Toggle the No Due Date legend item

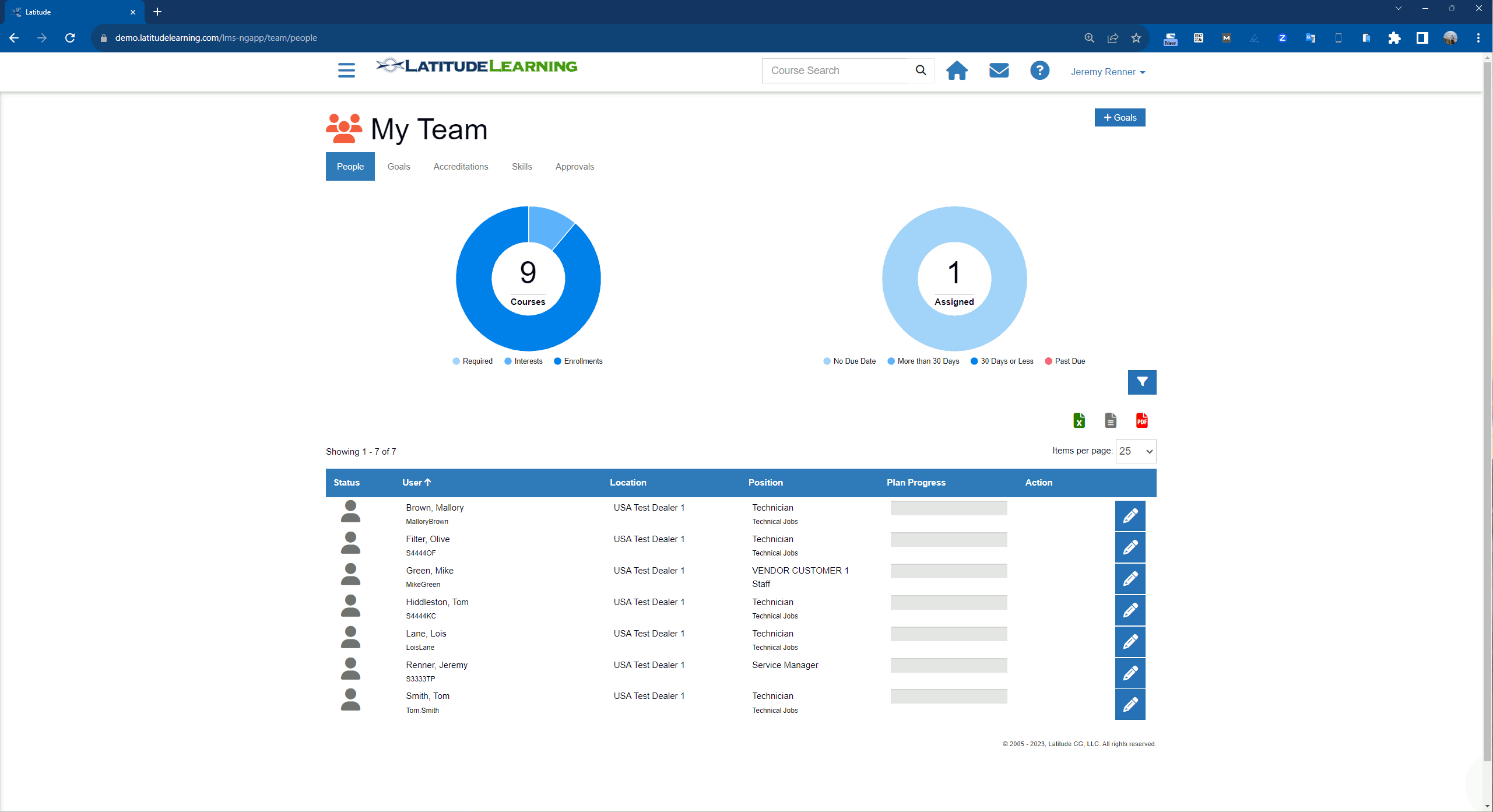pos(849,361)
